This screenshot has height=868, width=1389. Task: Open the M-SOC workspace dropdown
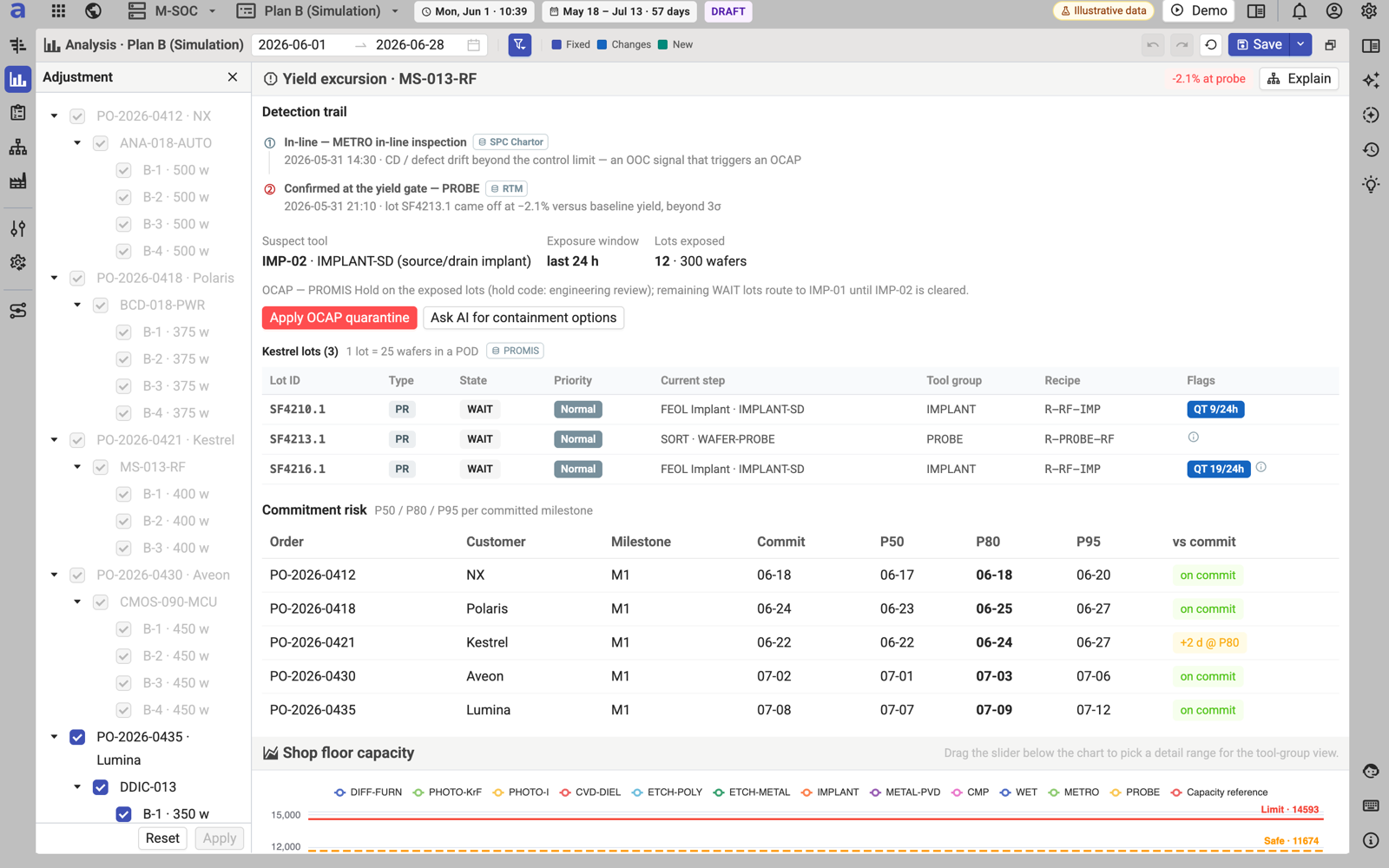pos(172,11)
